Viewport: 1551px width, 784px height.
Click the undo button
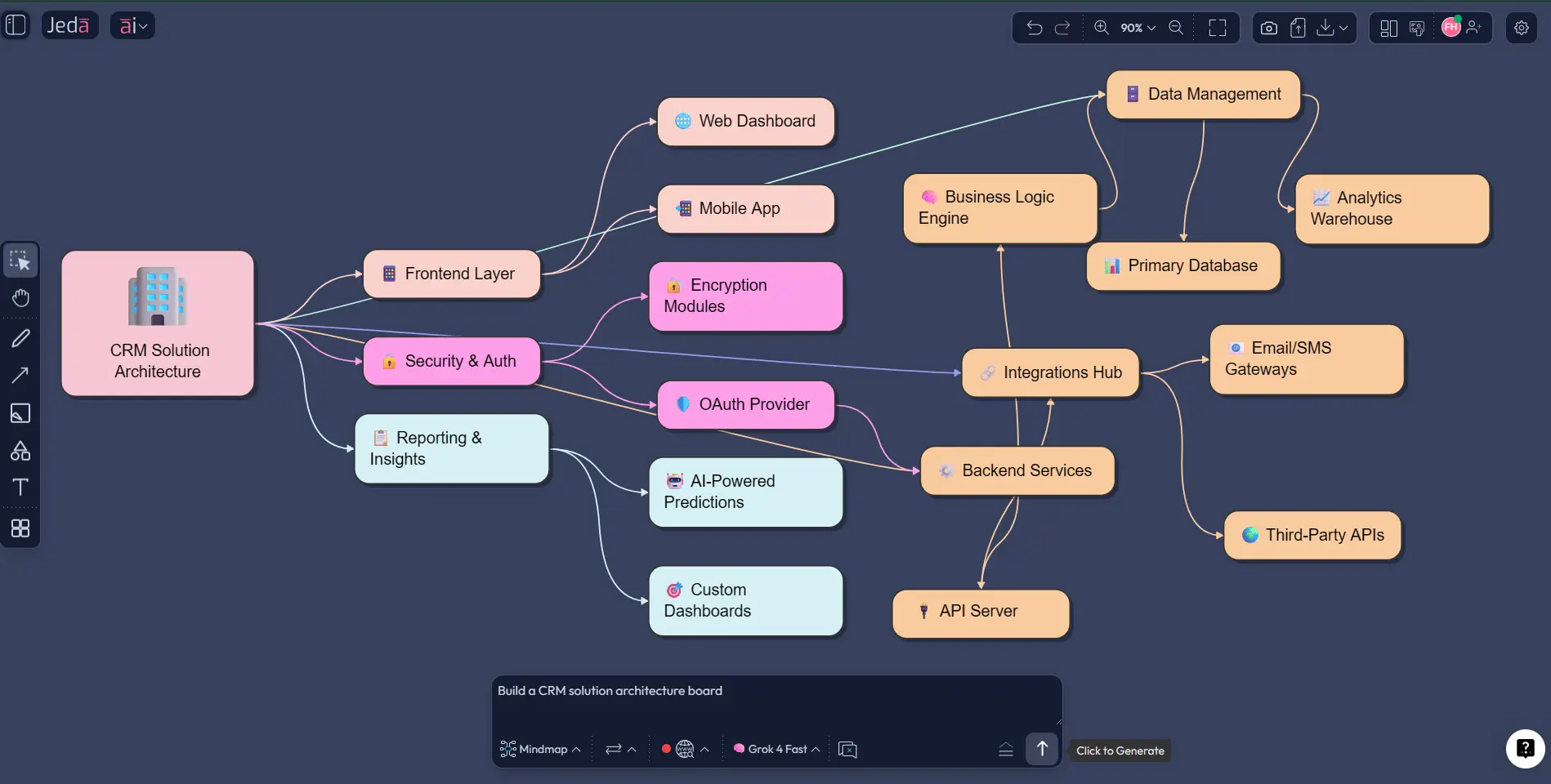pyautogui.click(x=1033, y=27)
